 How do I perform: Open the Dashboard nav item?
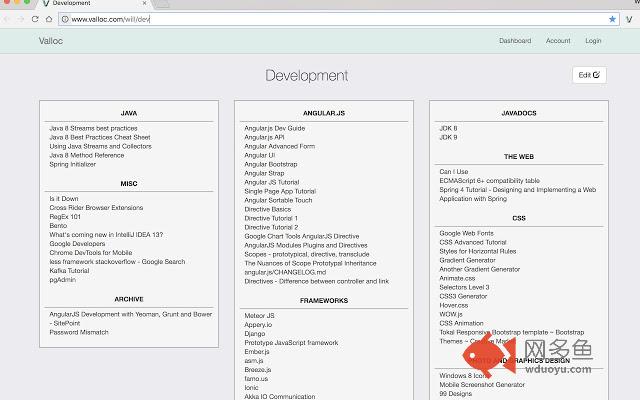515,41
